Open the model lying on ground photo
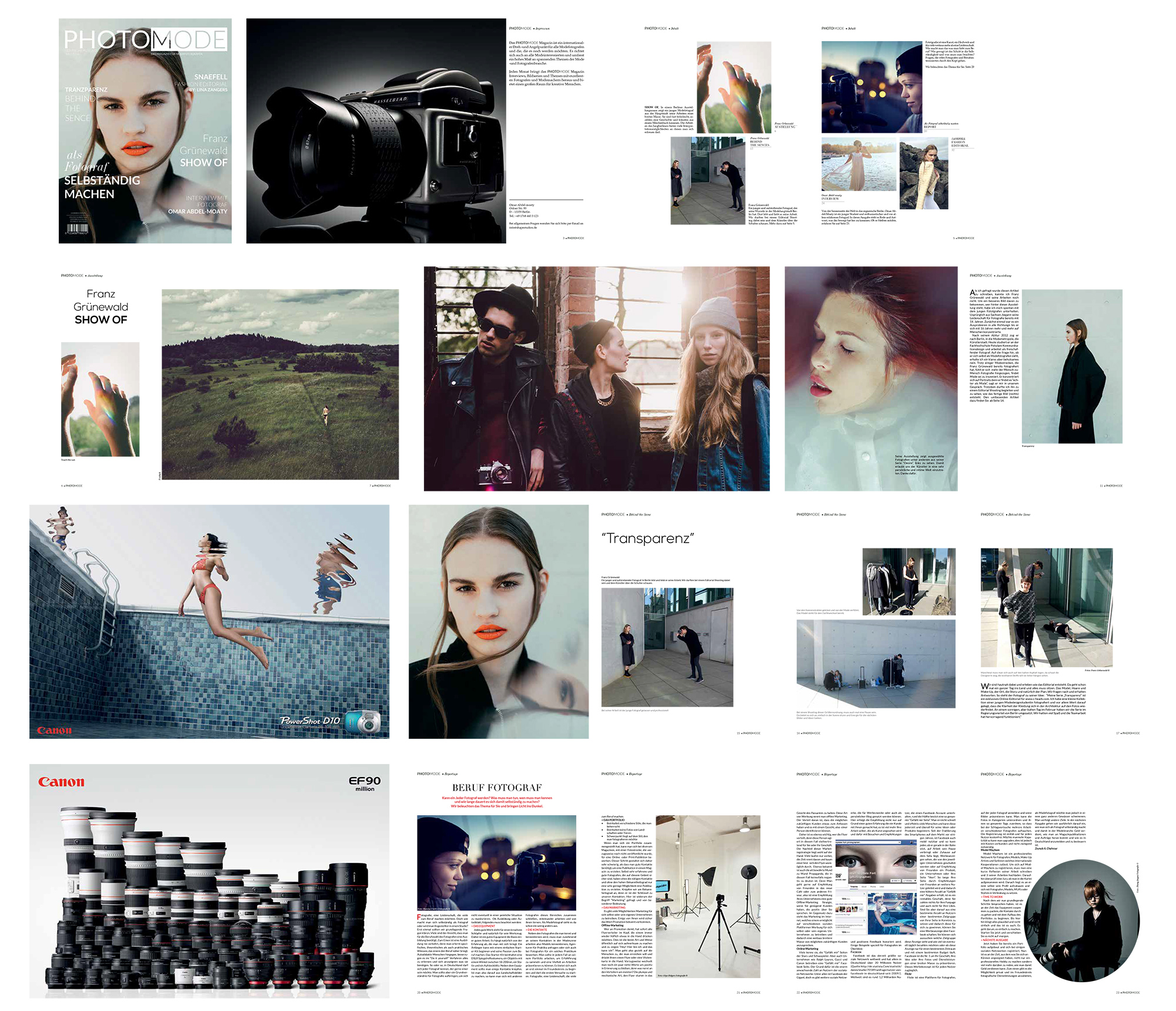 [x=1047, y=608]
